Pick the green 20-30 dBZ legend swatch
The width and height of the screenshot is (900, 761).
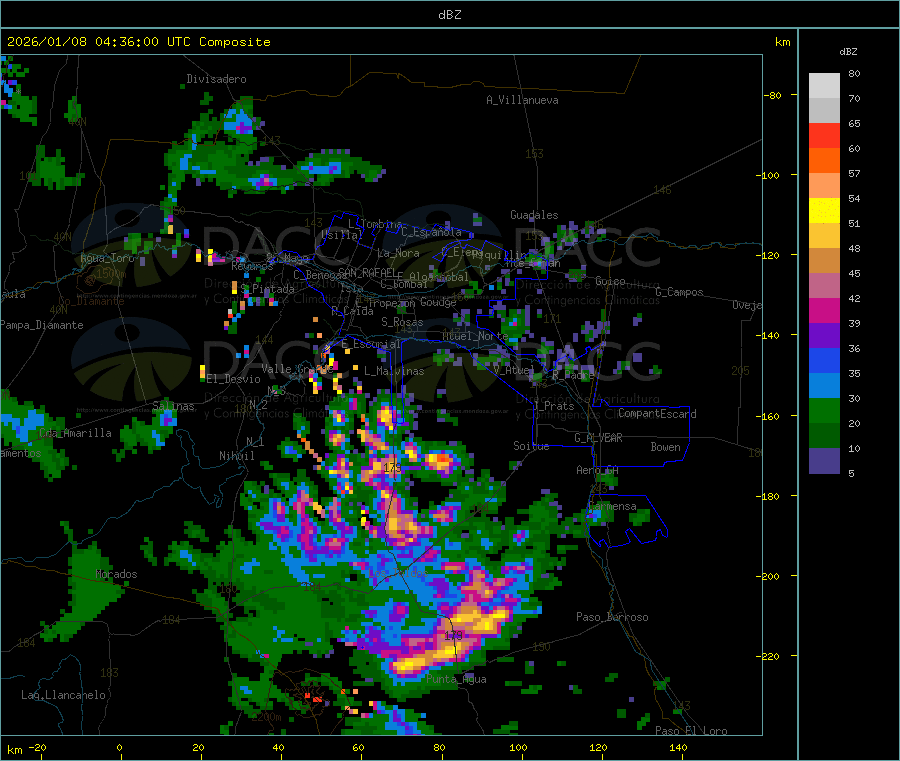824,411
